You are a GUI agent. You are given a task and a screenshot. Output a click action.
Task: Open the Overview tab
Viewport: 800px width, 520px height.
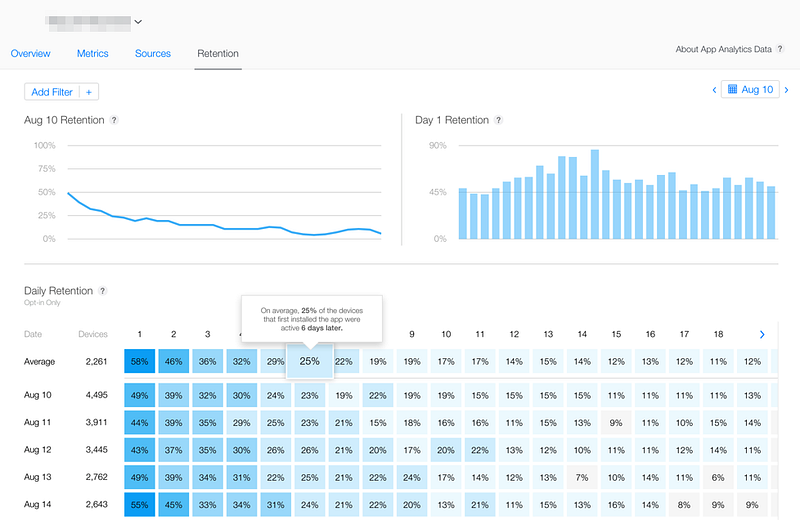click(x=31, y=54)
